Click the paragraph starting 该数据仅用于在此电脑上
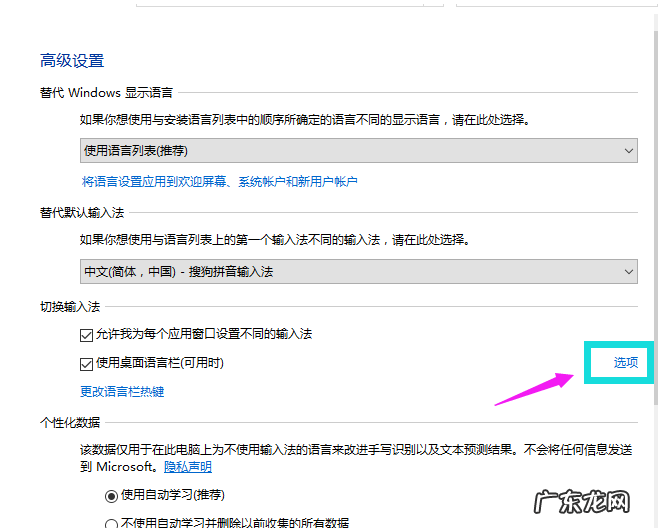668x531 pixels. click(x=356, y=458)
